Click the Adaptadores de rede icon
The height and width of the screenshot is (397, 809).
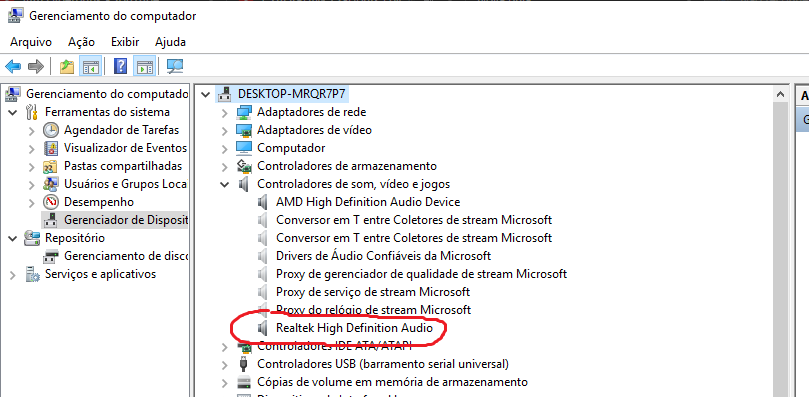(244, 112)
